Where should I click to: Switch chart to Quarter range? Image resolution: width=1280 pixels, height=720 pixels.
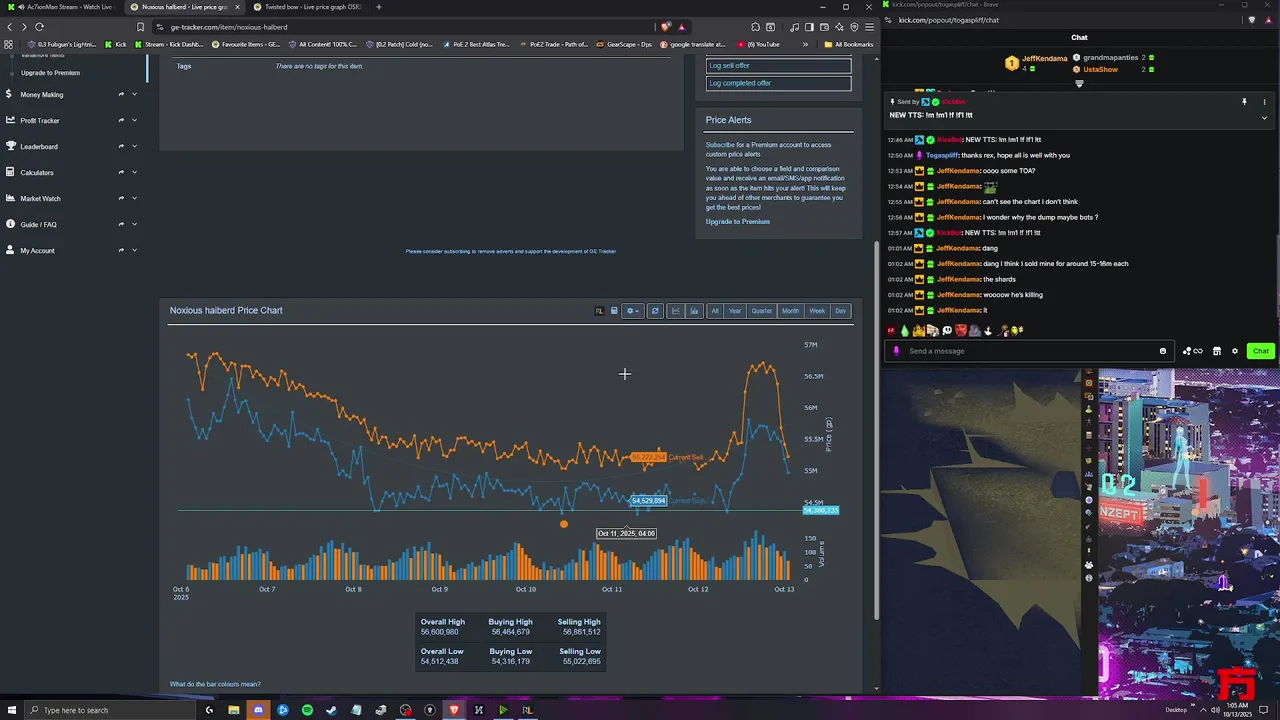(x=762, y=311)
